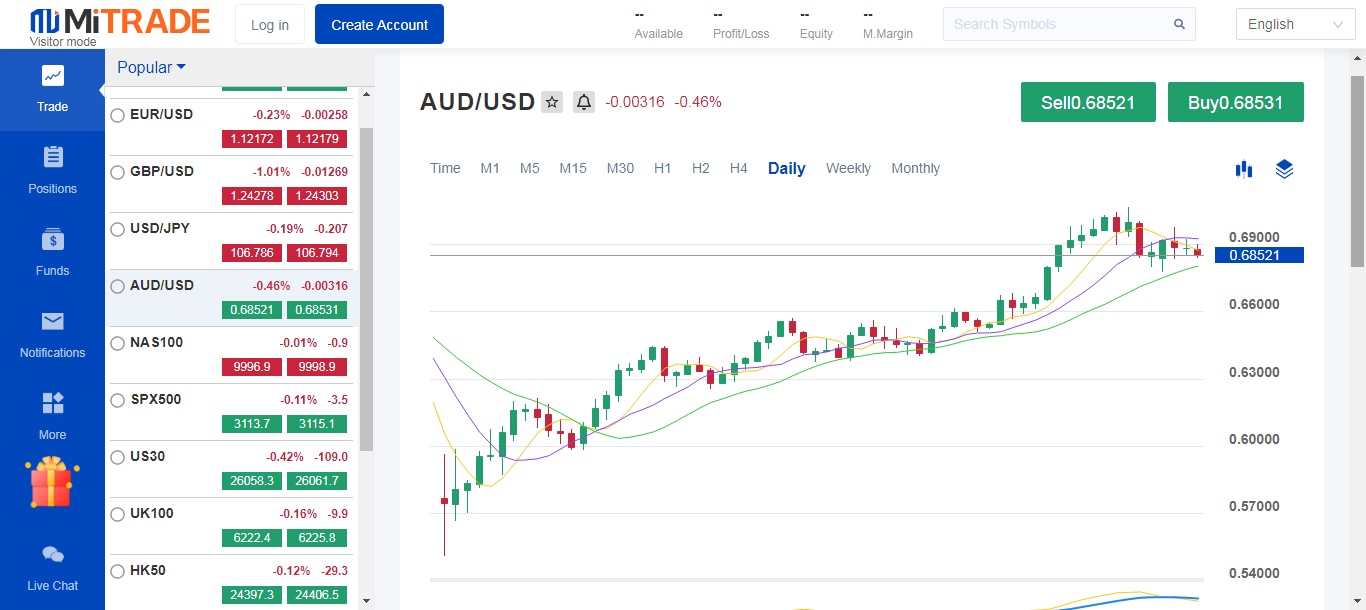Screen dimensions: 1366x610
Task: Open the gift box promotion icon
Action: (x=53, y=483)
